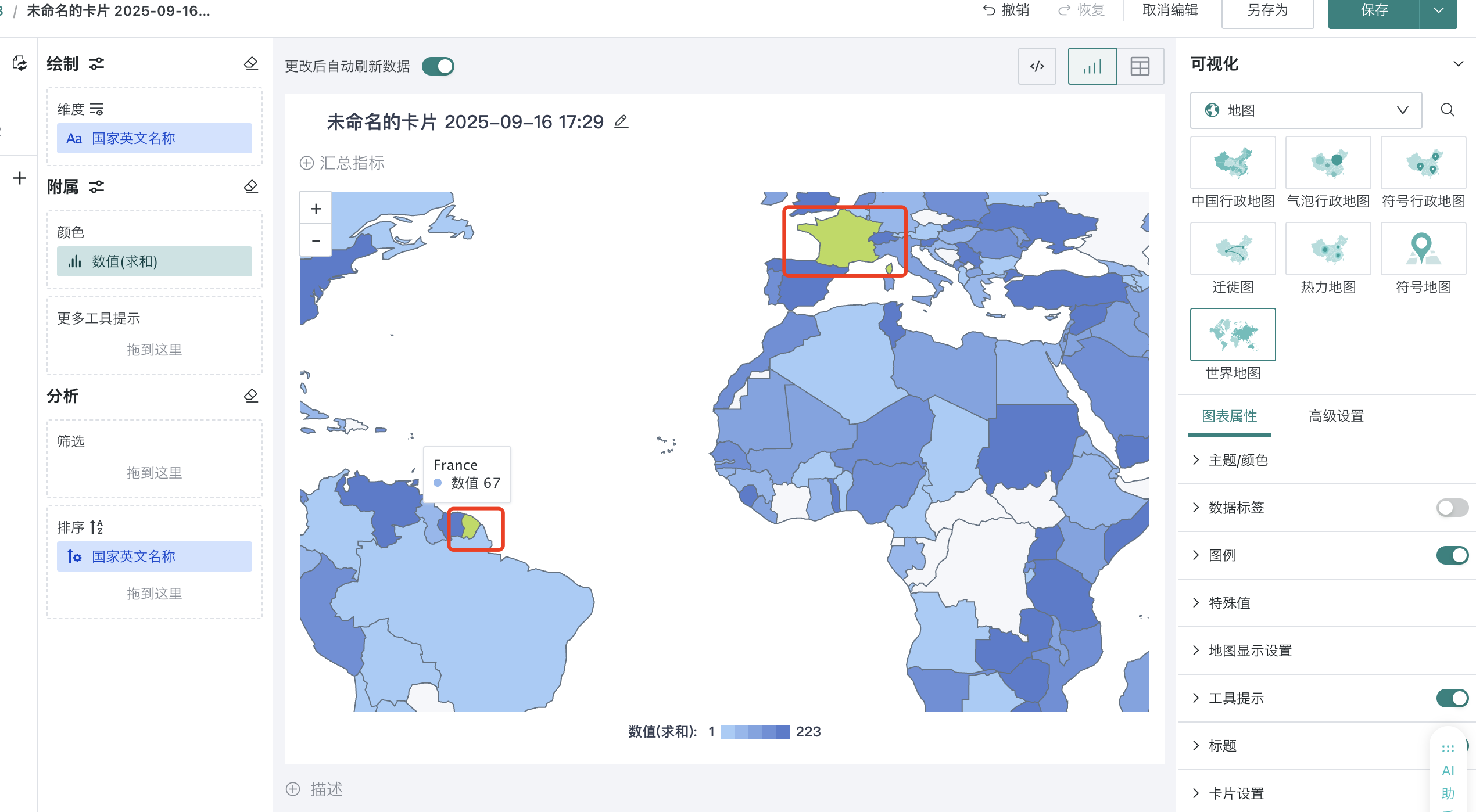Click the refresh dataset icon in left sidebar

coord(20,63)
